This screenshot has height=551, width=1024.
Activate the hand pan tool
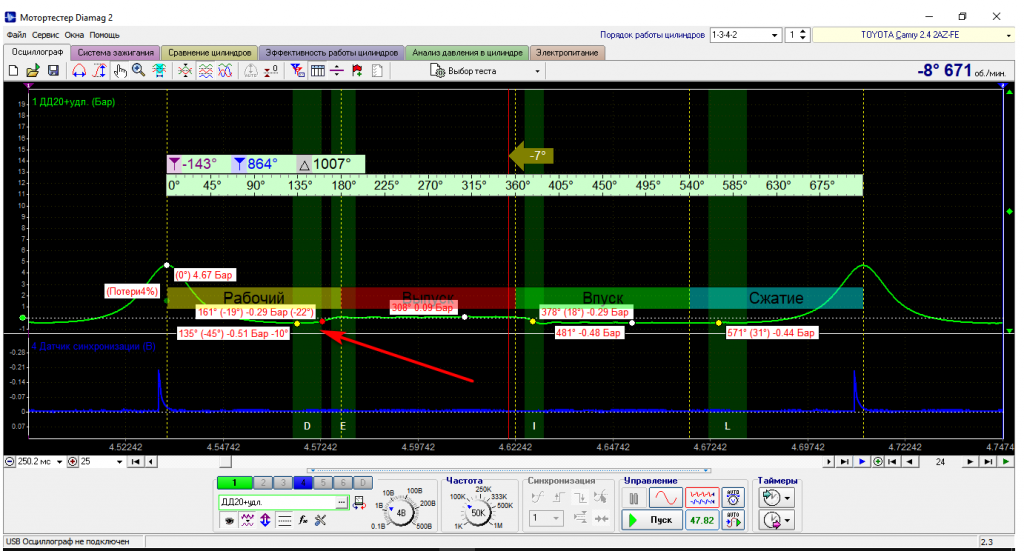(x=120, y=71)
